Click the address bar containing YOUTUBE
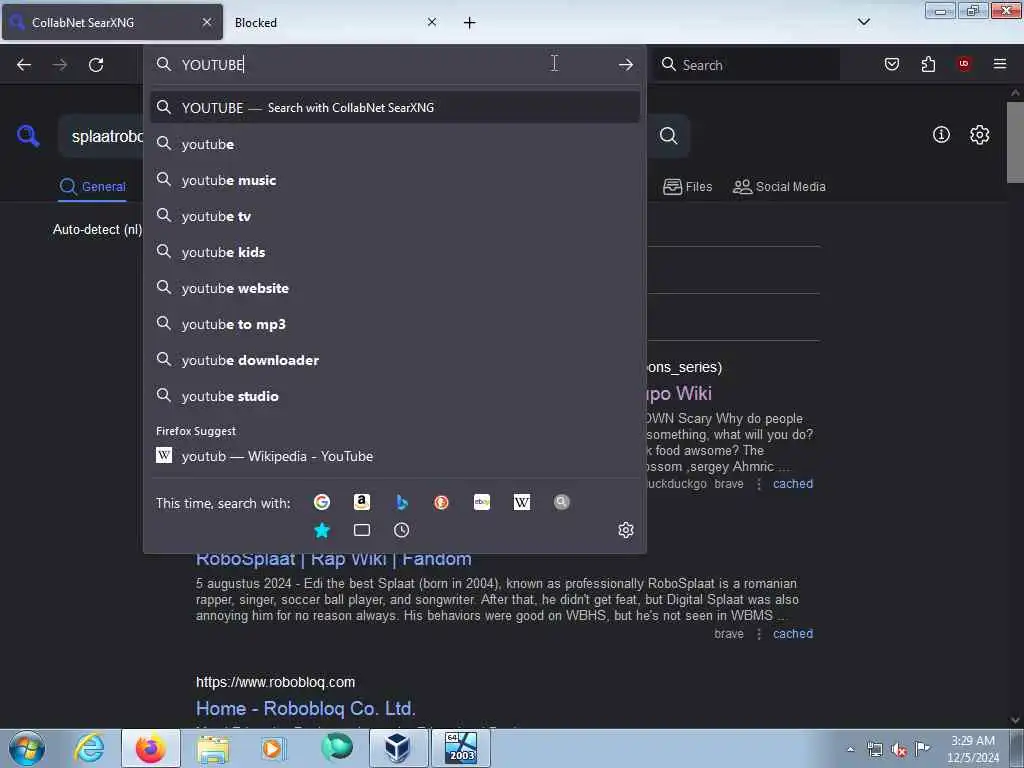 [395, 65]
